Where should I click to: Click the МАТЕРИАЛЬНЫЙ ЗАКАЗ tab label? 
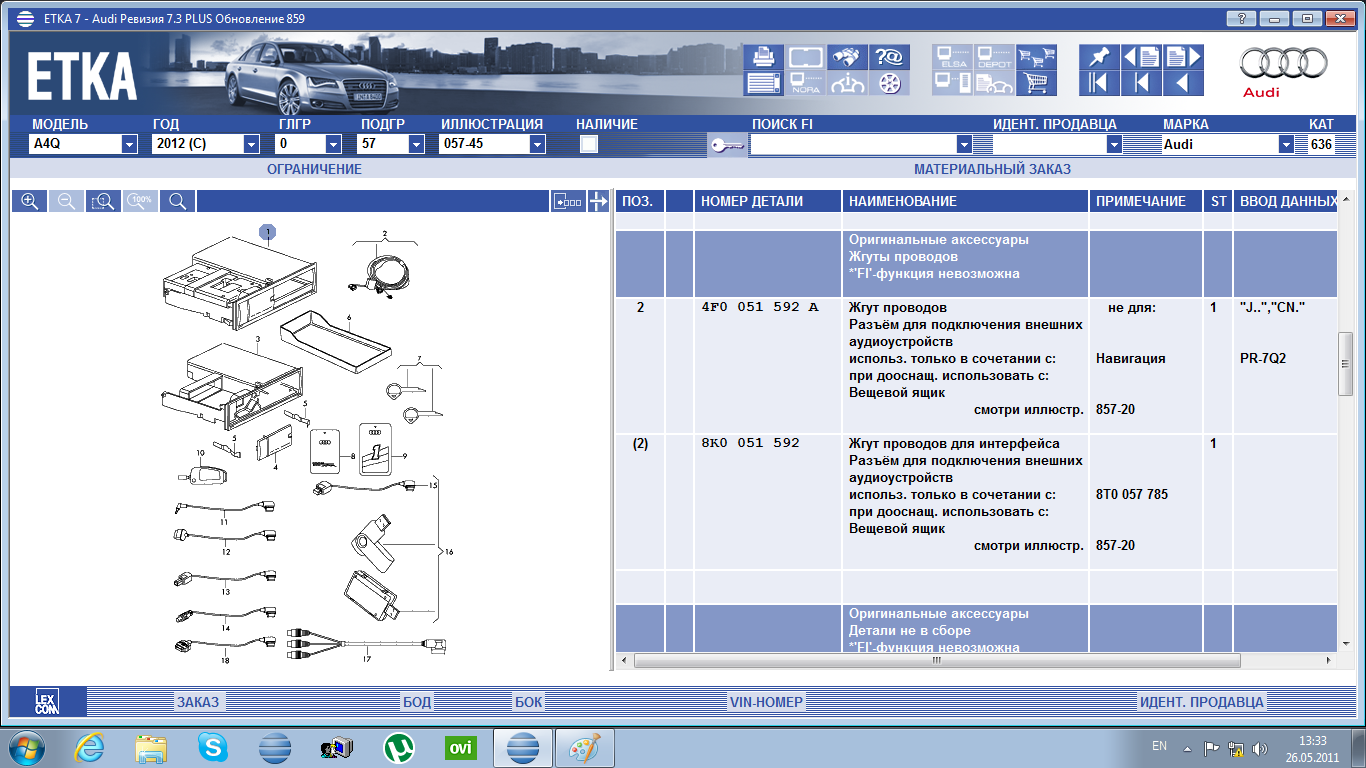tap(992, 169)
